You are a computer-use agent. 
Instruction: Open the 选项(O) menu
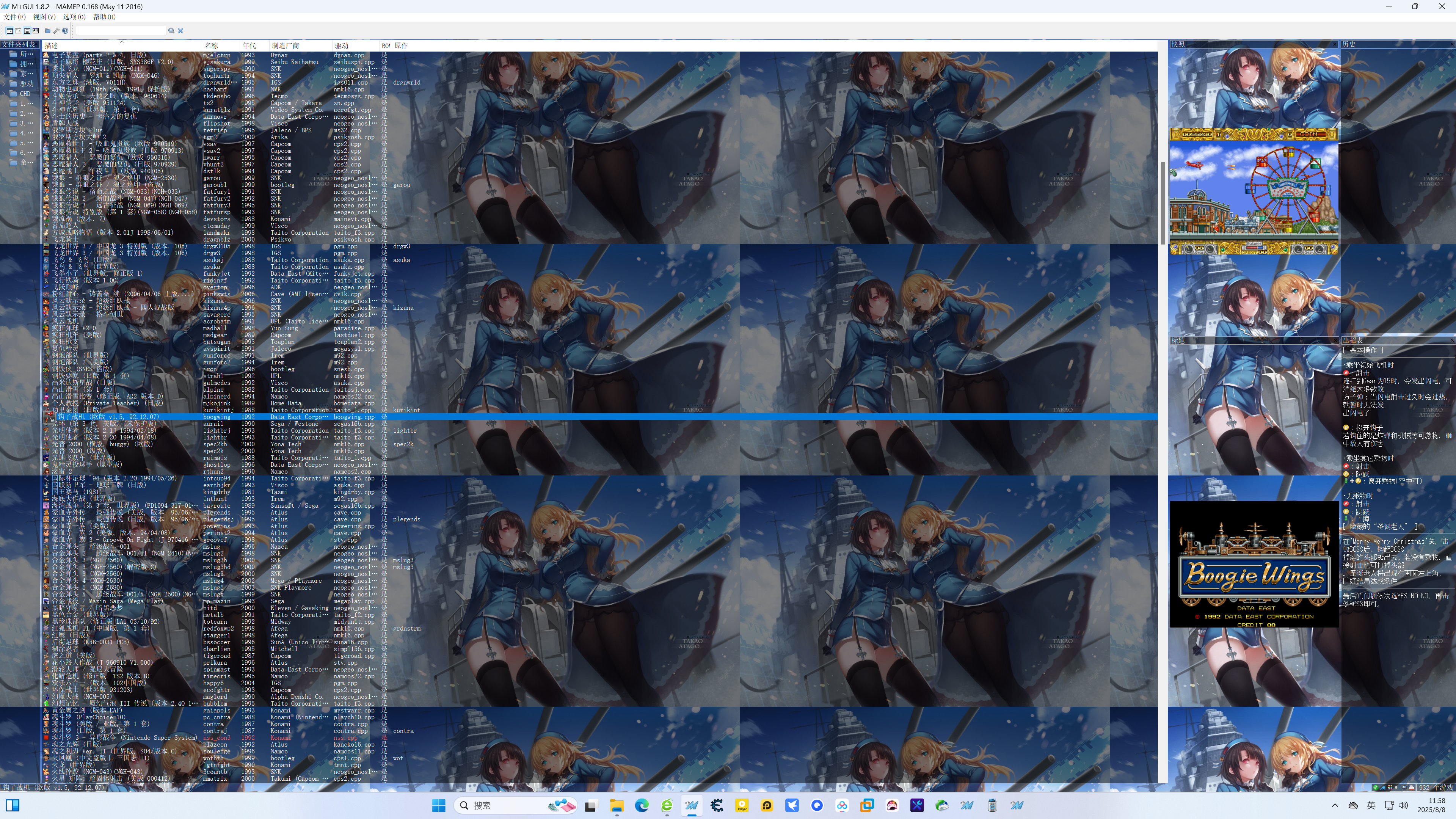pos(74,17)
